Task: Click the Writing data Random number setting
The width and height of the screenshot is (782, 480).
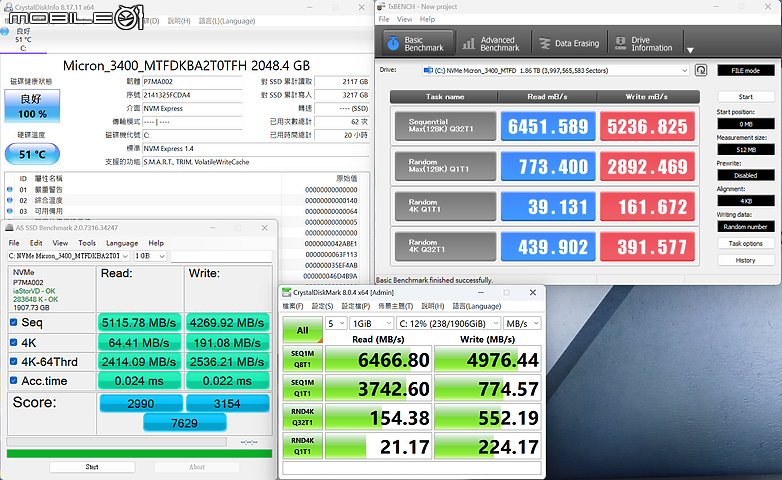Action: point(746,227)
